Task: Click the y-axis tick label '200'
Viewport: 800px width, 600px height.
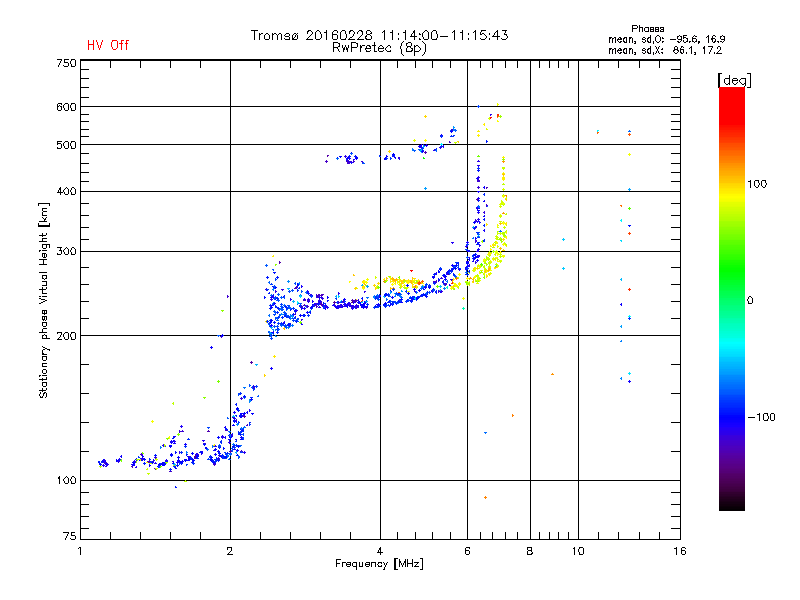Action: (66, 336)
